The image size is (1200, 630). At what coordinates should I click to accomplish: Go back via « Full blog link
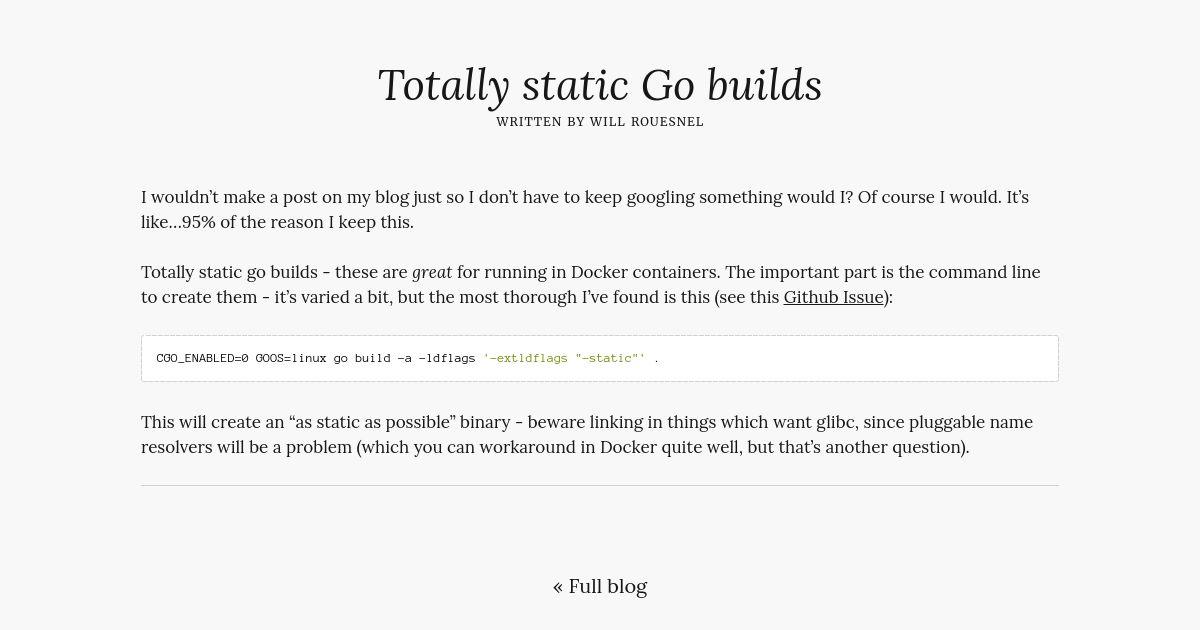600,586
